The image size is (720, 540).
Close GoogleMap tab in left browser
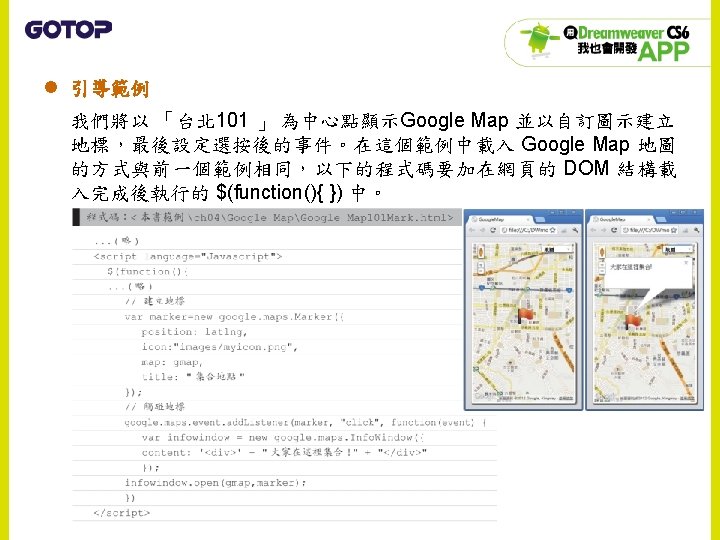pos(528,219)
